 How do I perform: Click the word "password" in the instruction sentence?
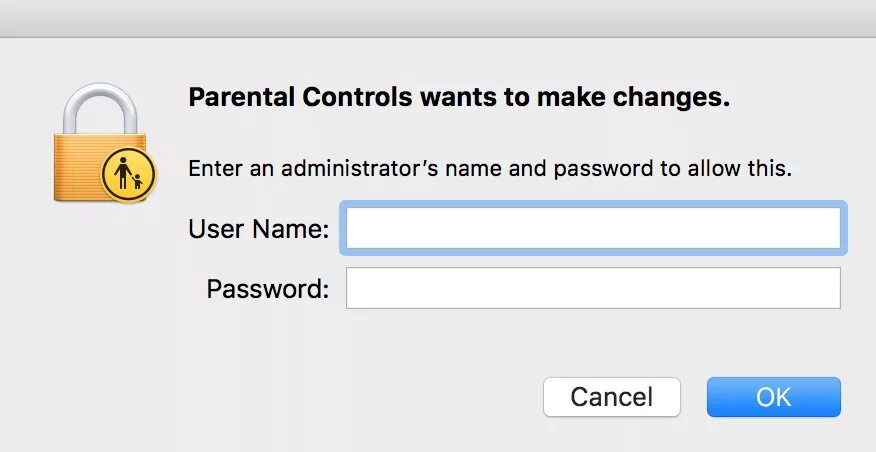[600, 169]
